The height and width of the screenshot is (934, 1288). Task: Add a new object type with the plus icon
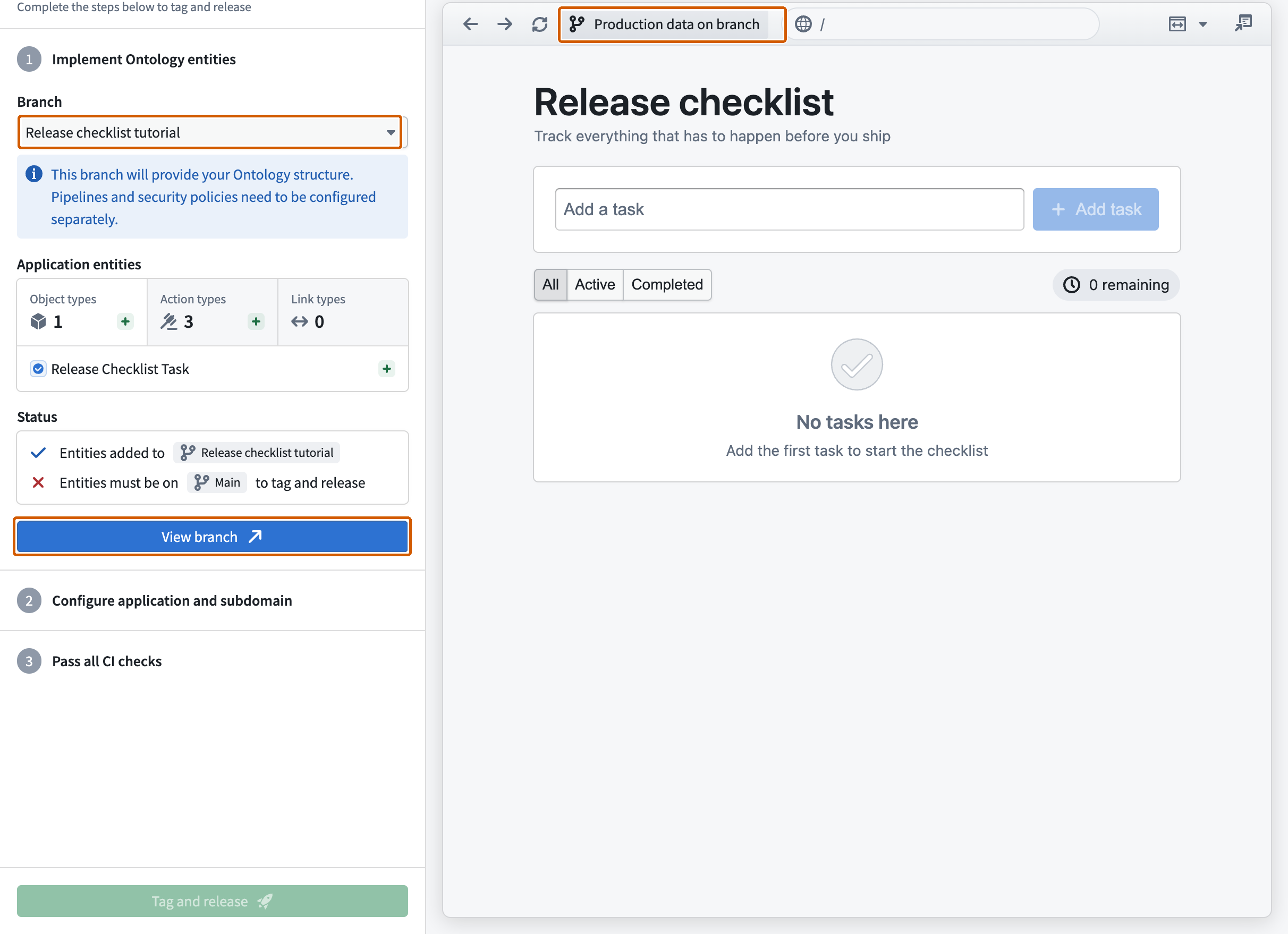click(x=125, y=321)
